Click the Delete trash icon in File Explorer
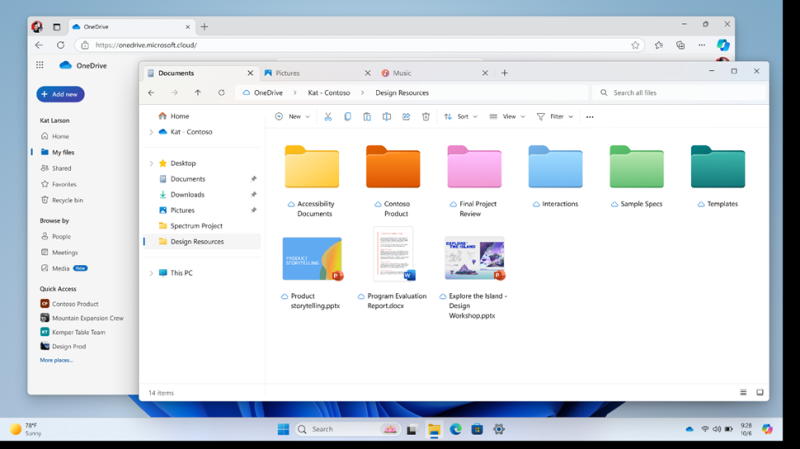 click(x=426, y=117)
